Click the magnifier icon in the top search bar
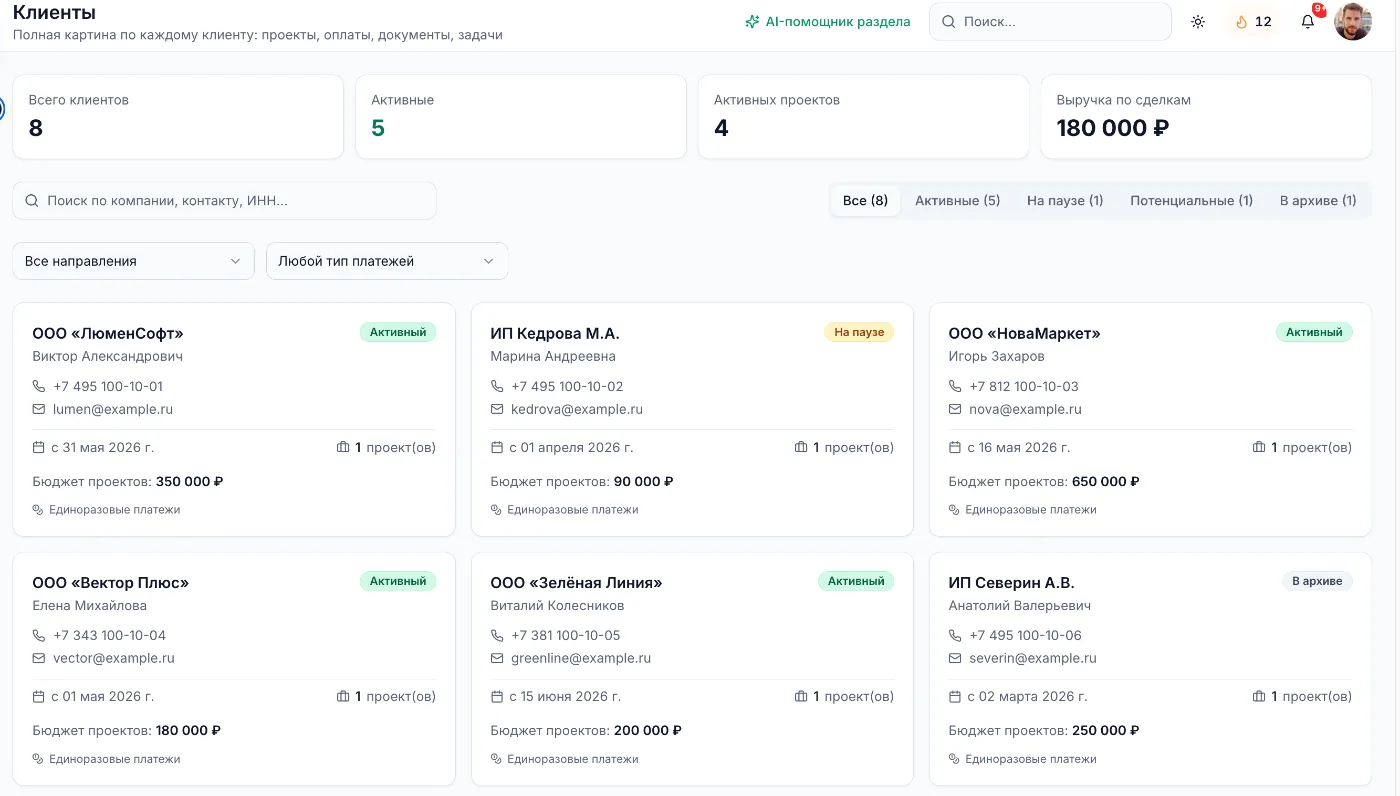The image size is (1400, 796). (x=948, y=21)
